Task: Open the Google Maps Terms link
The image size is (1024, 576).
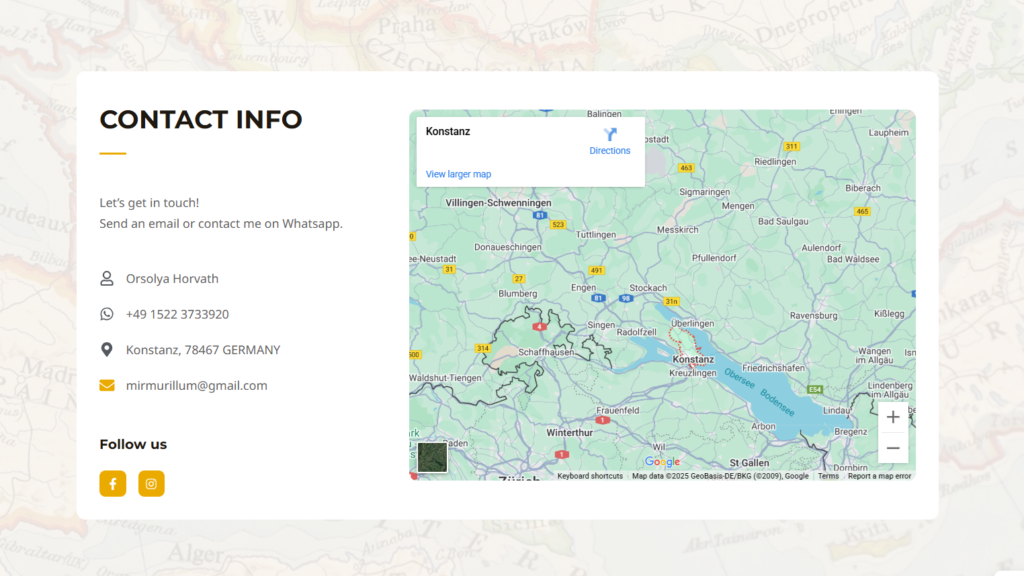Action: 828,476
